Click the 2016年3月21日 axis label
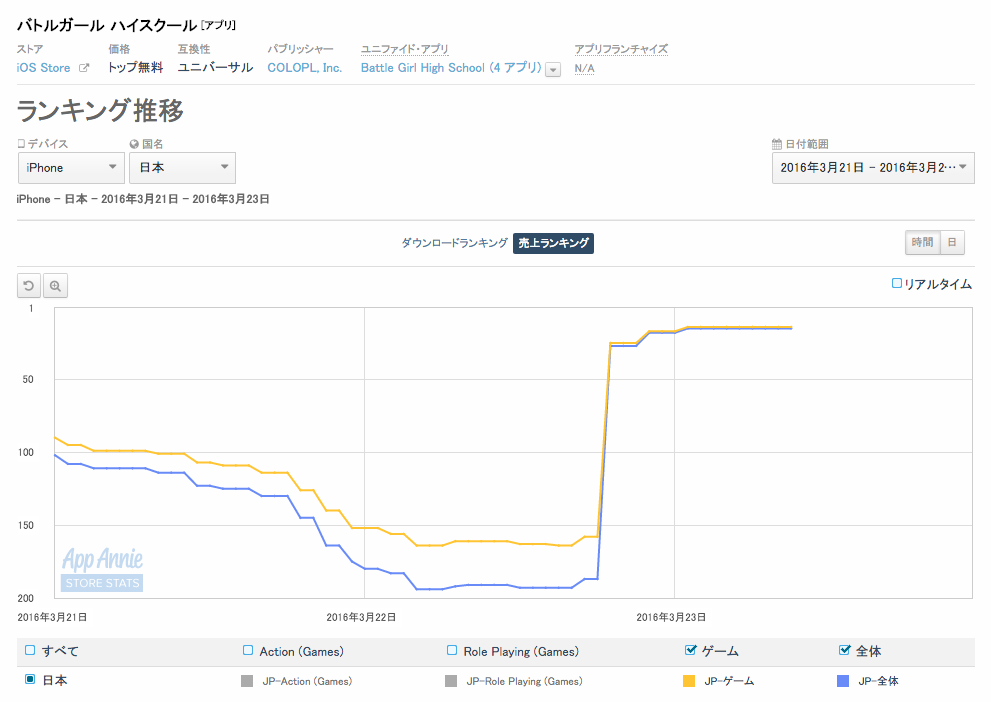This screenshot has width=991, height=702. pos(52,617)
